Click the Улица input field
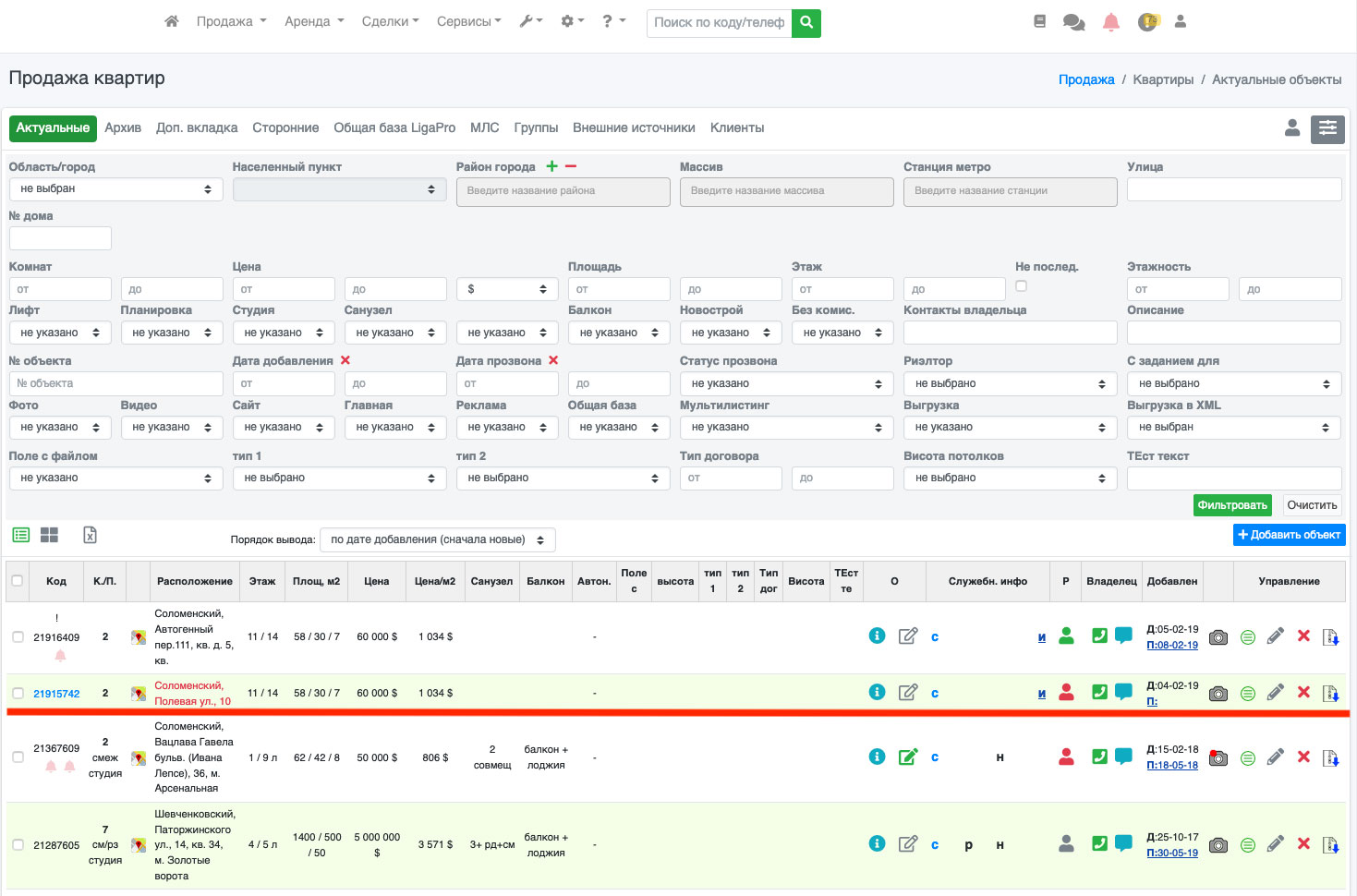 click(x=1233, y=189)
